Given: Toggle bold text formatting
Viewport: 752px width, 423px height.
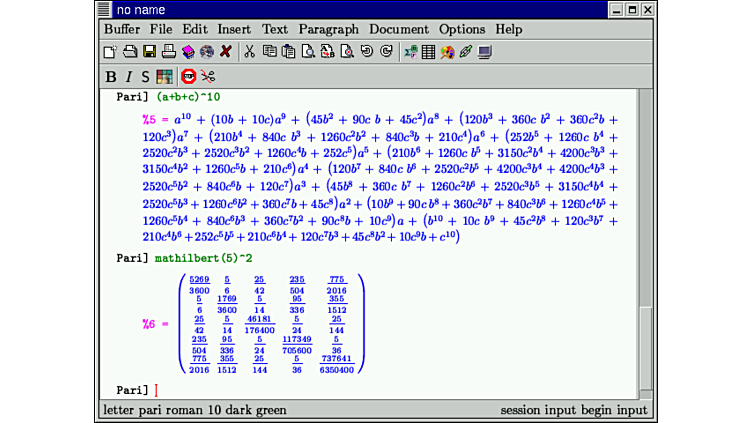Looking at the screenshot, I should pyautogui.click(x=111, y=76).
